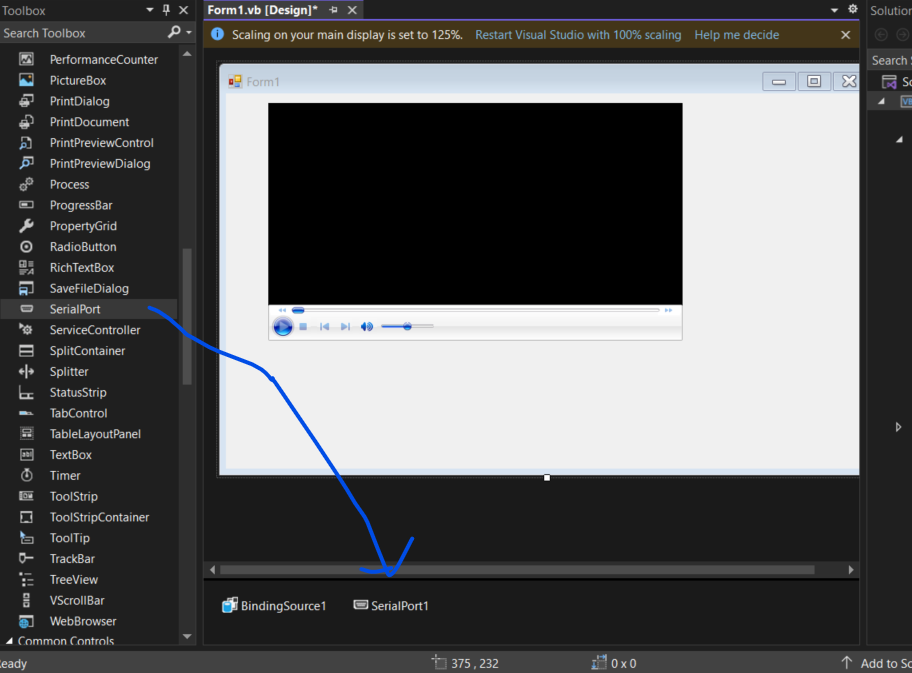The width and height of the screenshot is (912, 673).
Task: Click the media player volume slider
Action: [x=407, y=326]
